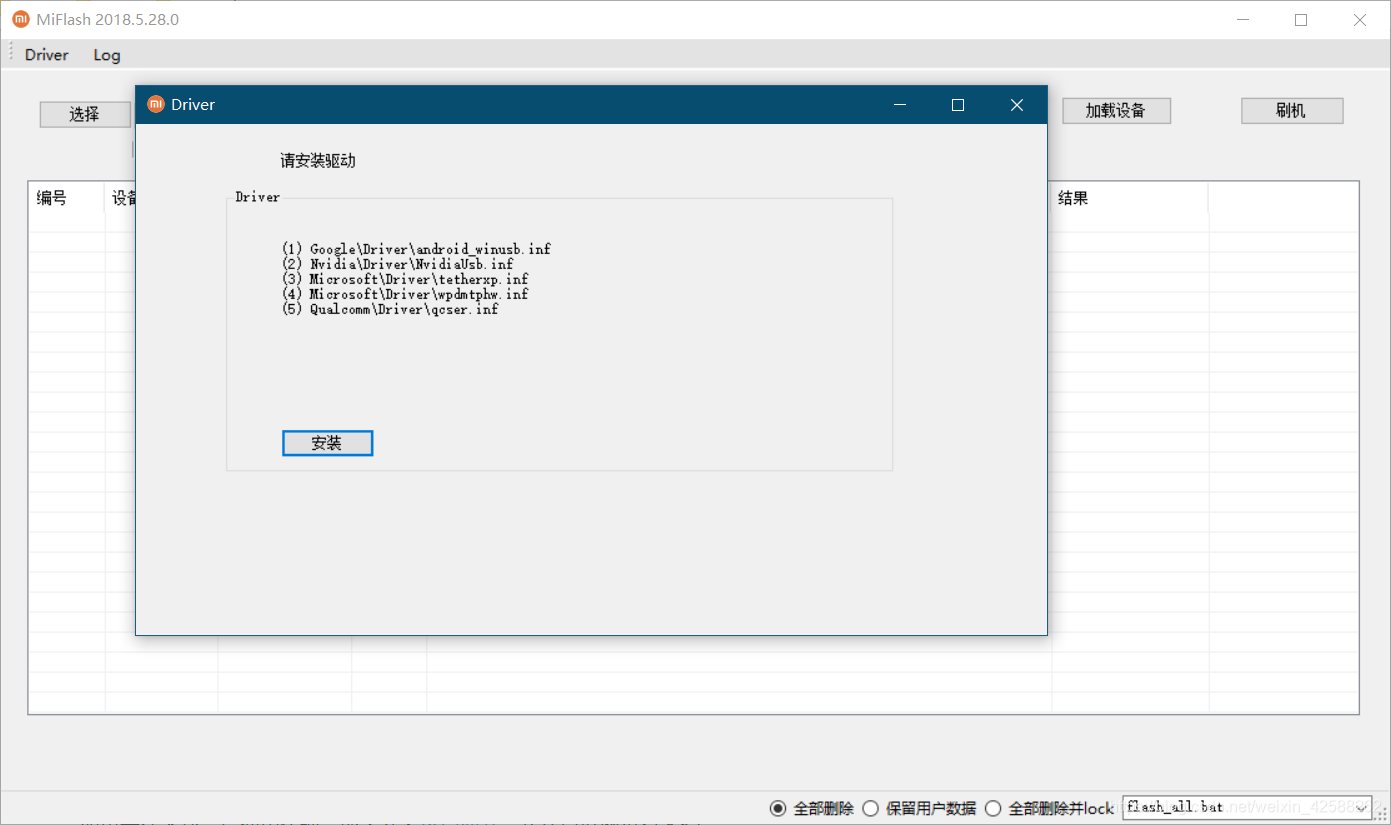Click the 请安装驱动 prompt text
This screenshot has height=825, width=1391.
[318, 160]
